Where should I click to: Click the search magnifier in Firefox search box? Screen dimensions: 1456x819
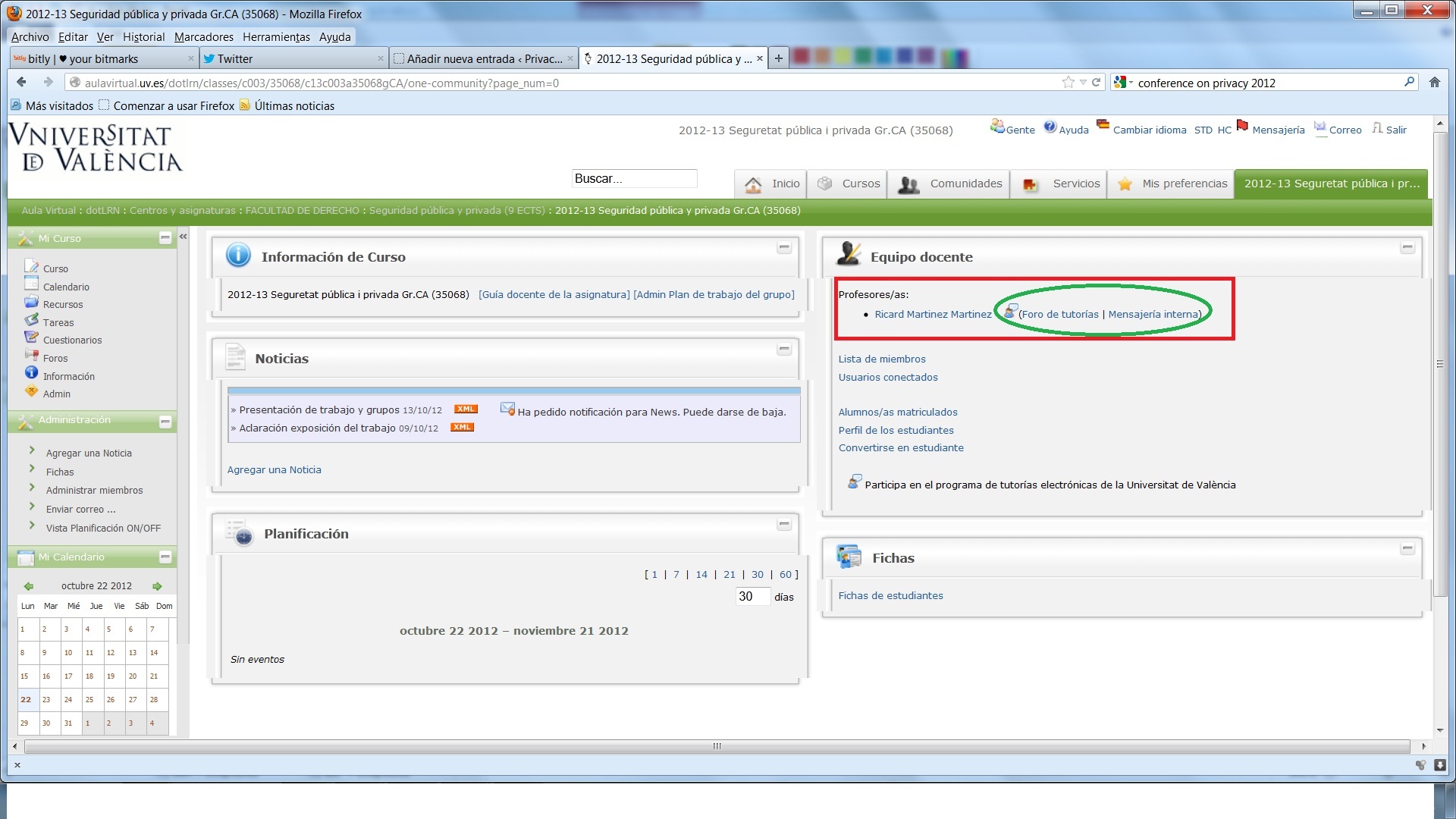(1409, 82)
